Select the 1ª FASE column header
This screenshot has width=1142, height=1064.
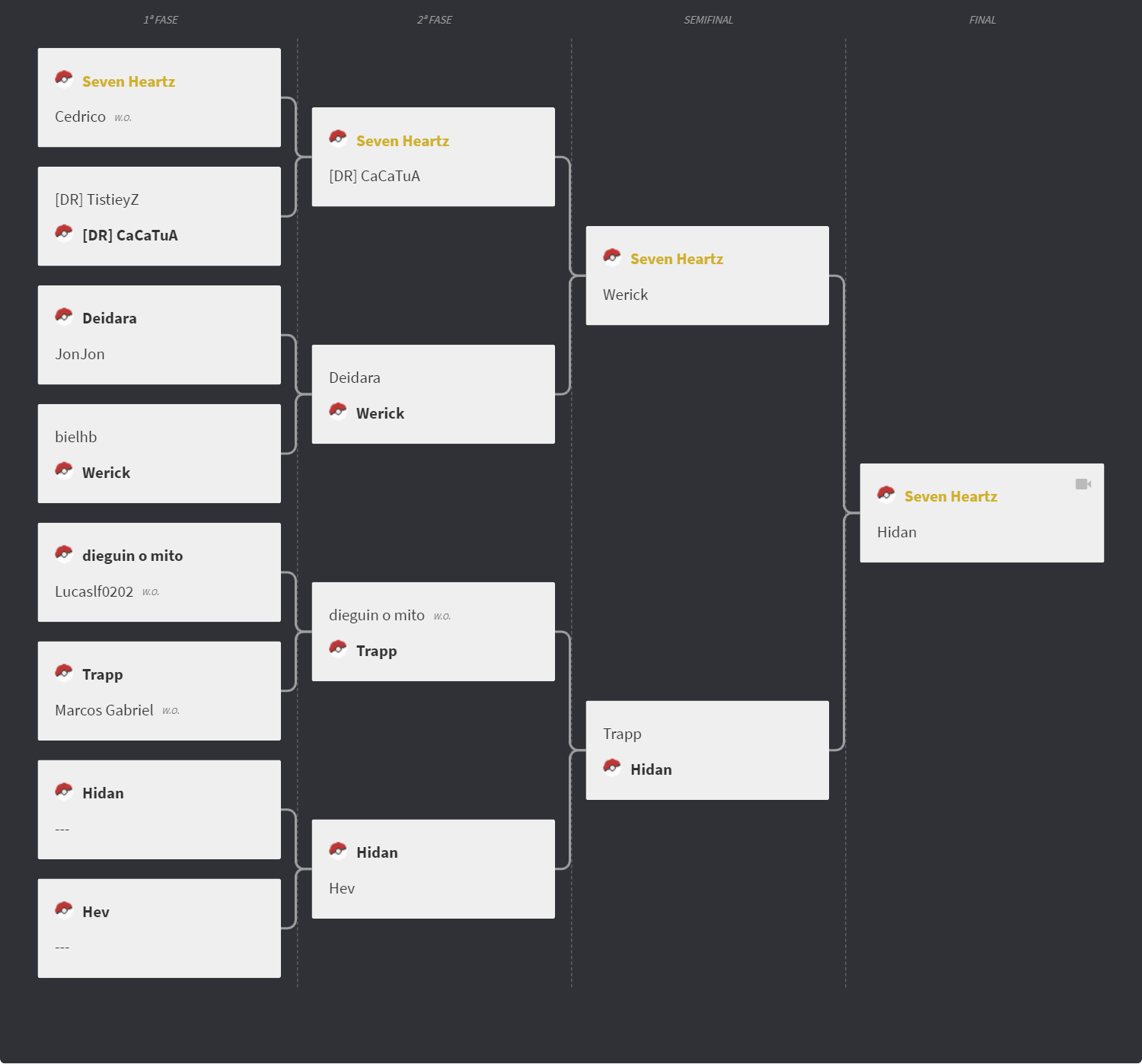(x=161, y=20)
